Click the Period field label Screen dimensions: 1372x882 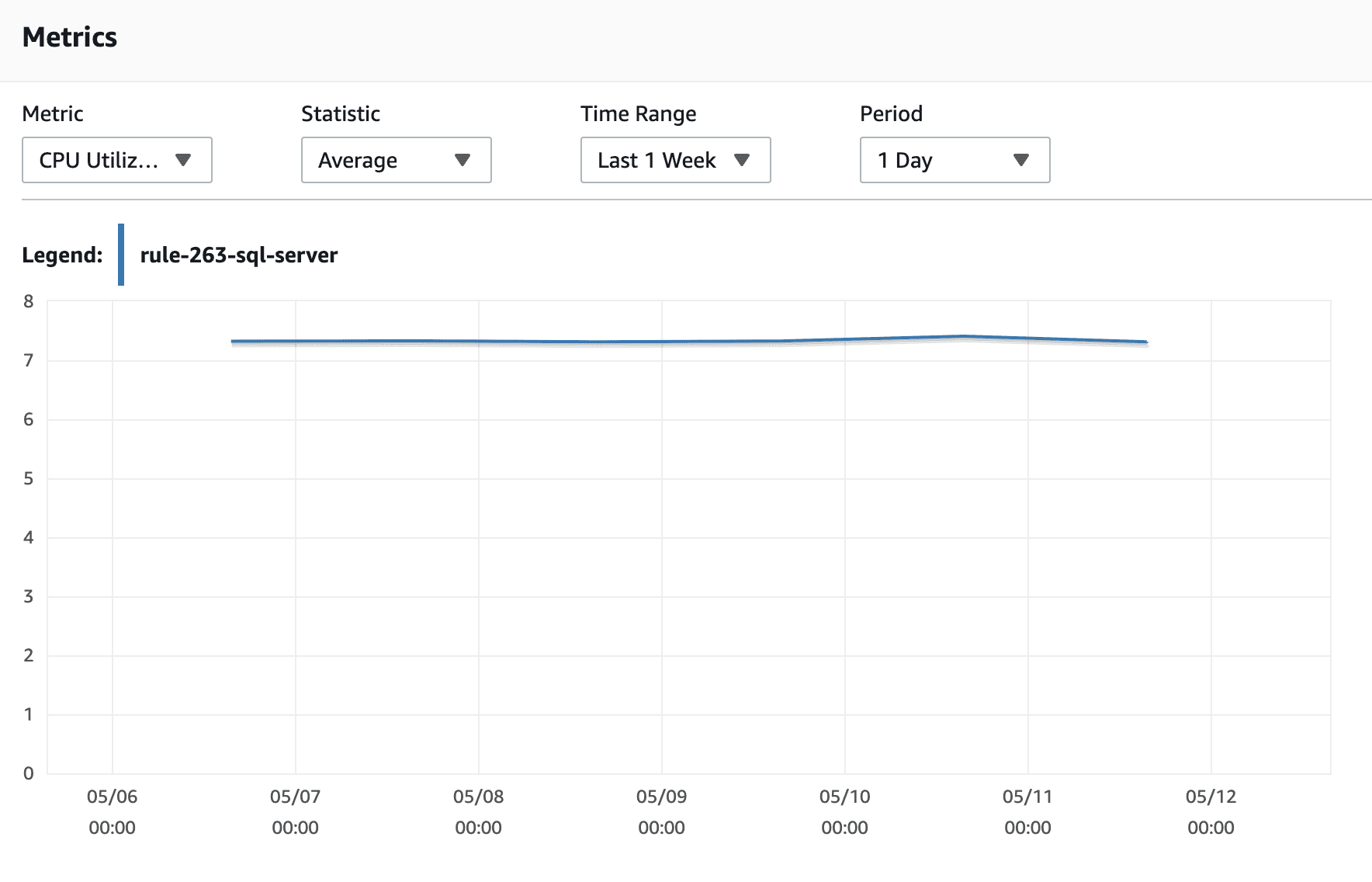[x=892, y=114]
